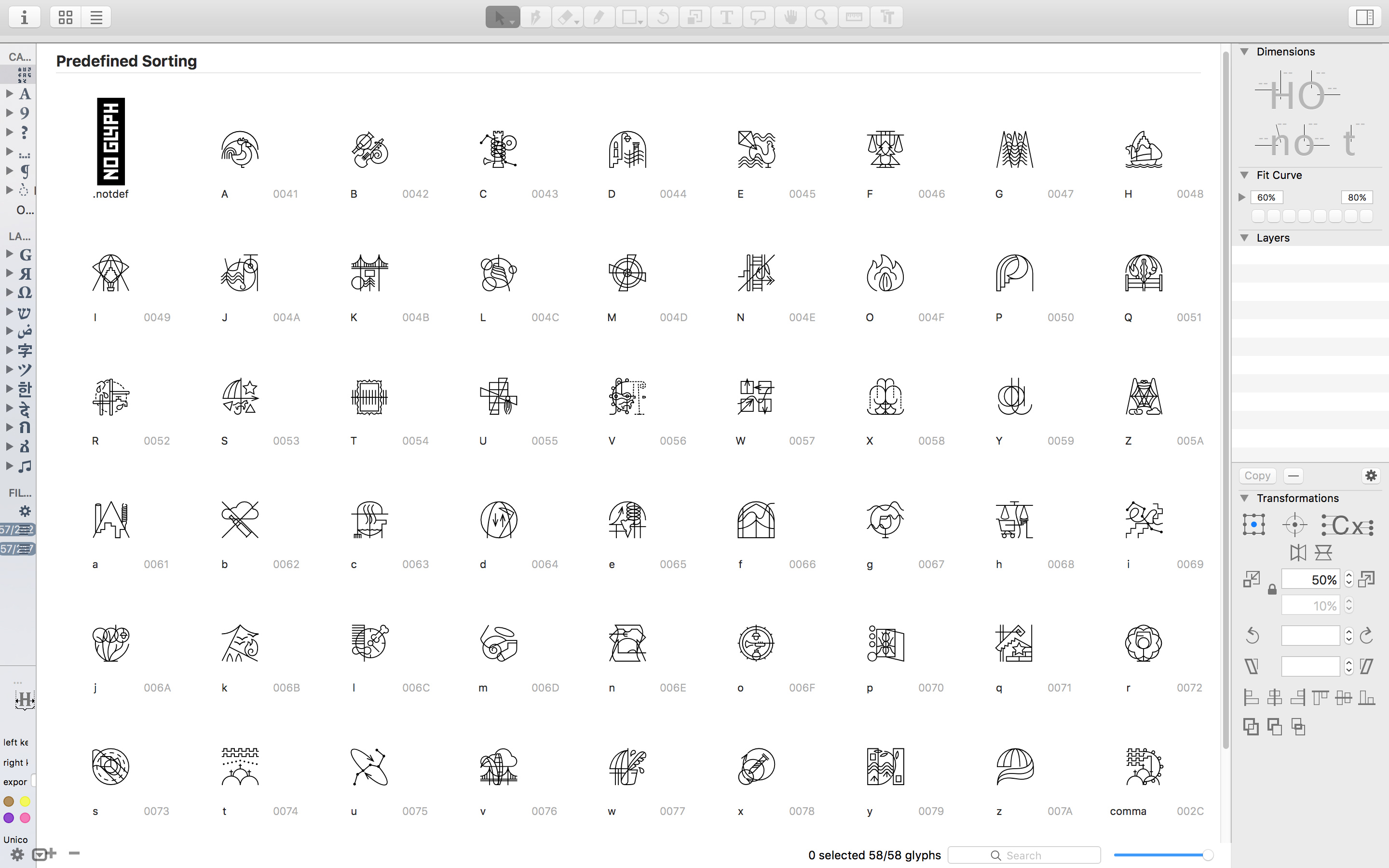
Task: Expand the Greek language (Ω)
Action: [9, 292]
